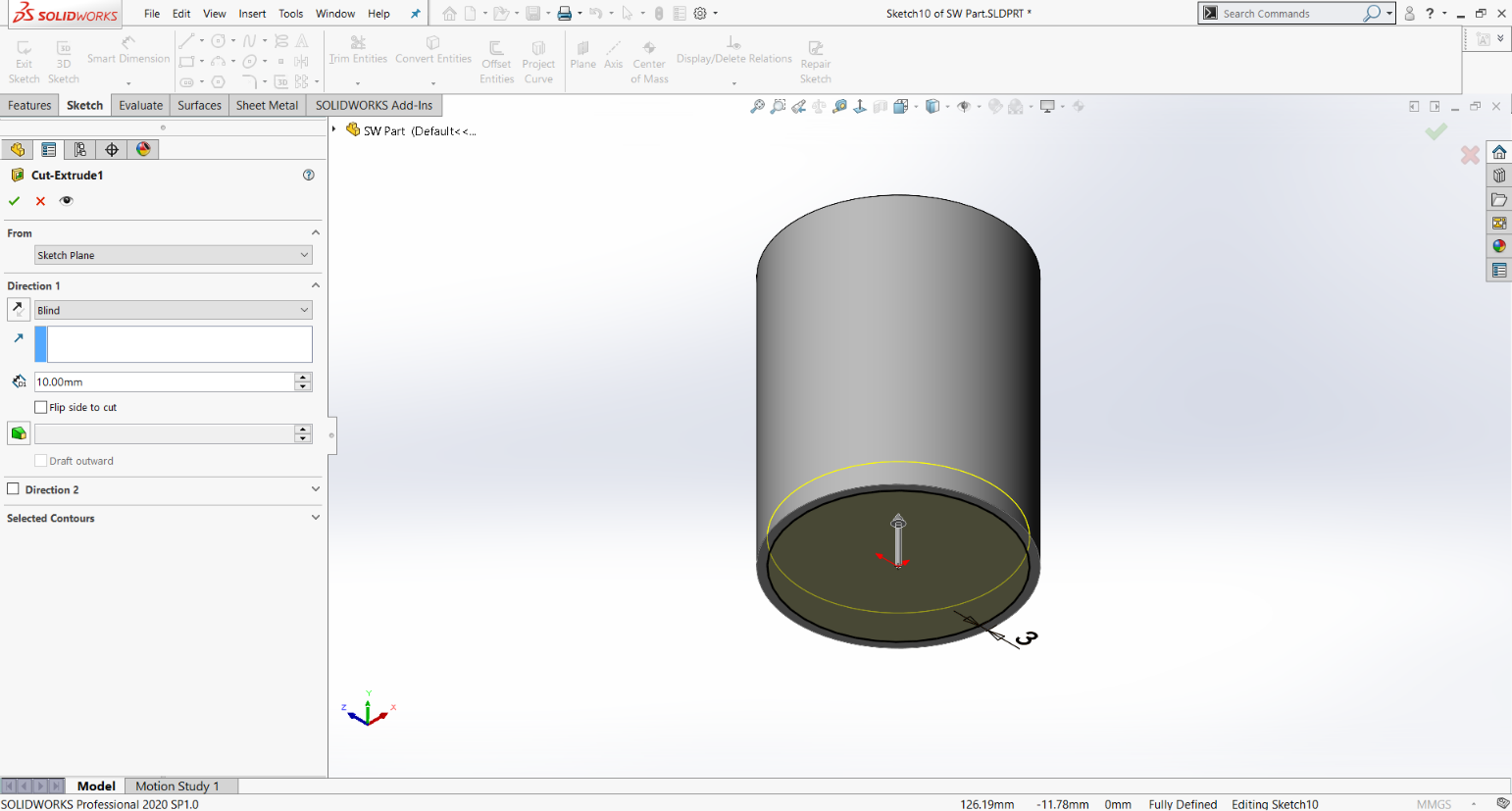Expand the Selected Contours section

(315, 517)
